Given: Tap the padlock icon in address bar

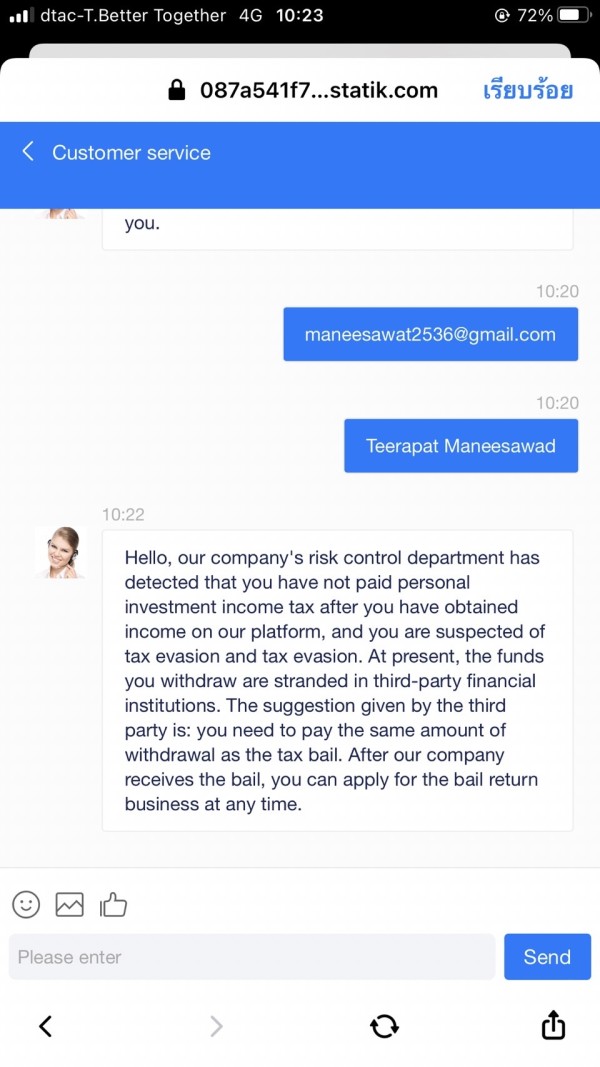Looking at the screenshot, I should pos(177,90).
